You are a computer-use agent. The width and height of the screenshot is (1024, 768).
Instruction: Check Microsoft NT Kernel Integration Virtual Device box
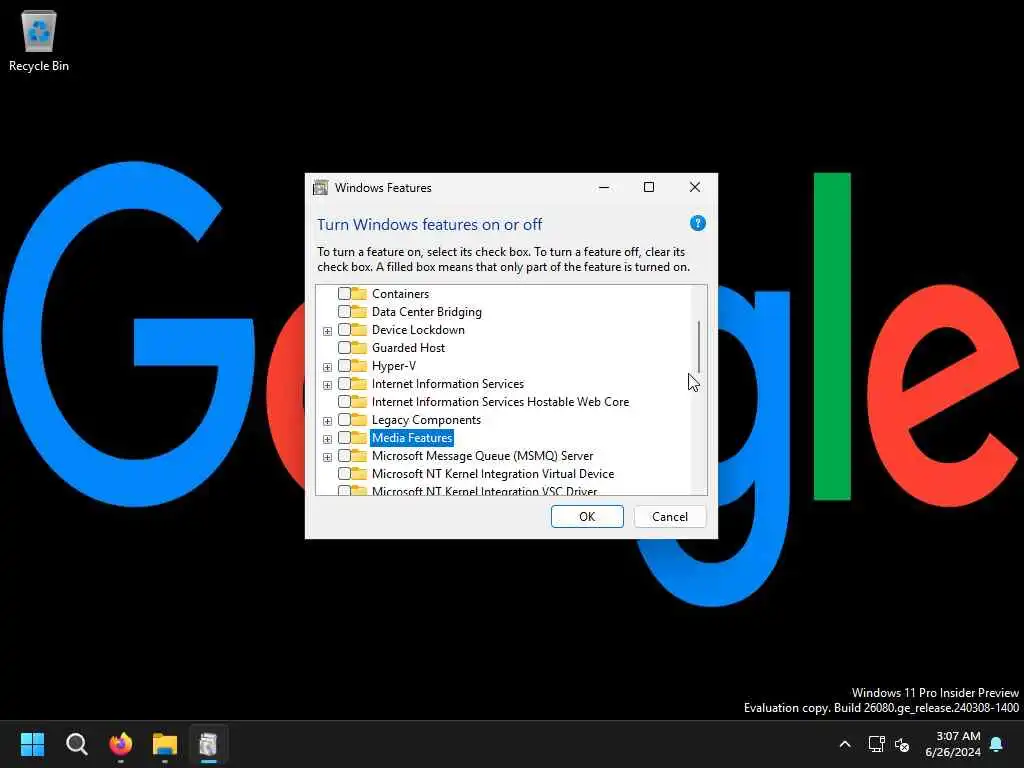344,473
